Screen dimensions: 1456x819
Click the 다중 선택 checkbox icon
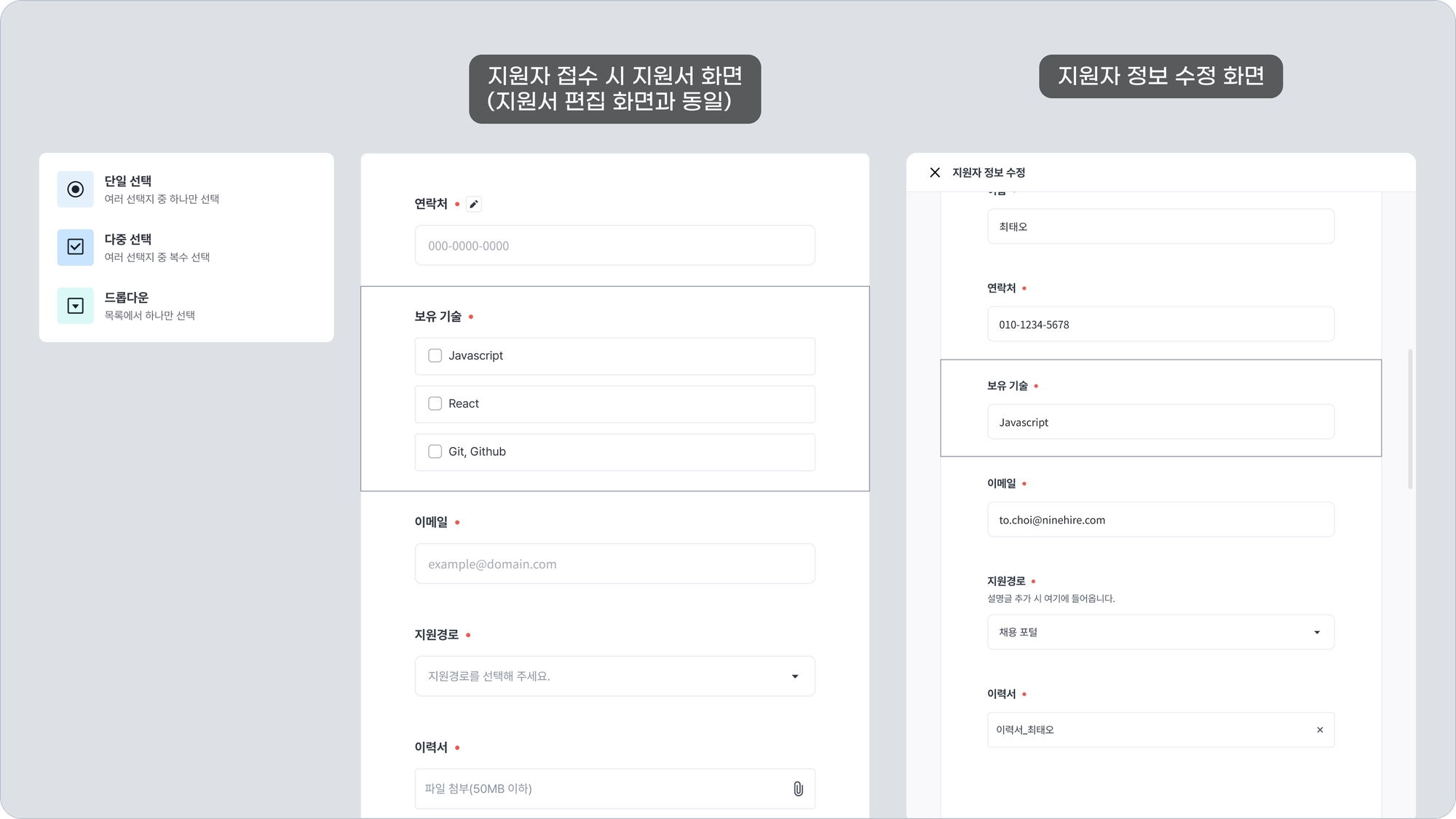76,248
